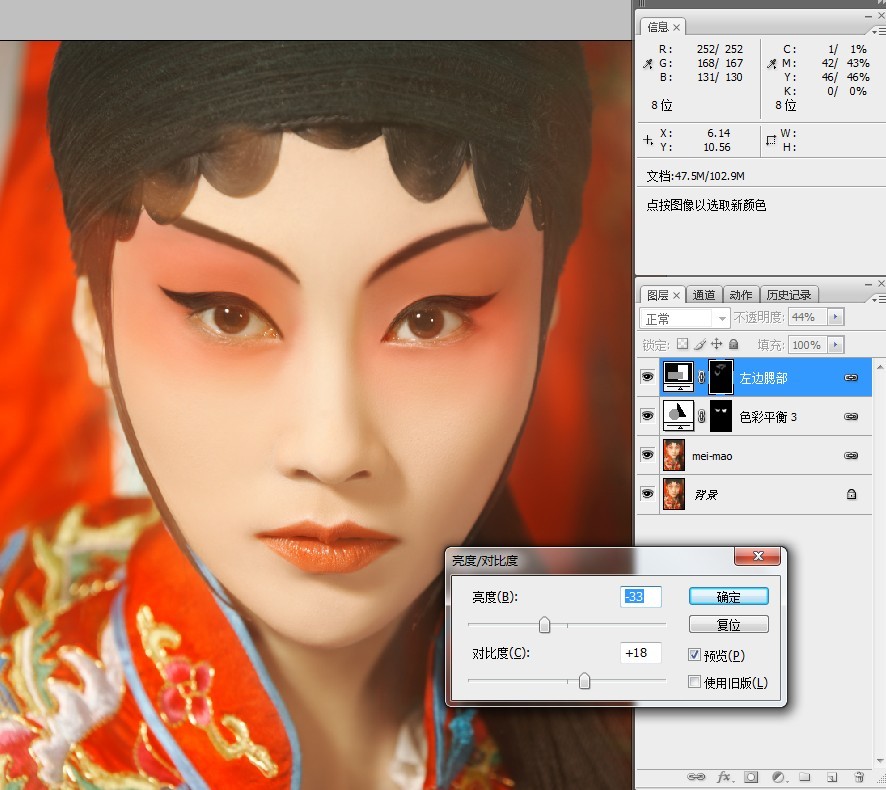Screen dimensions: 886x790
Task: Select the color balance adjustment icon of 色彩平衡 3
Action: (x=678, y=415)
